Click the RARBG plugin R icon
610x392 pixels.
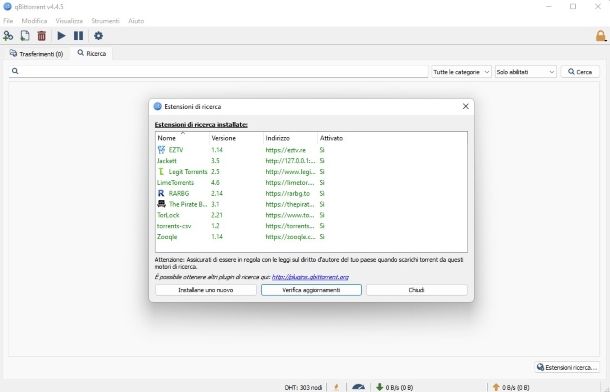161,193
